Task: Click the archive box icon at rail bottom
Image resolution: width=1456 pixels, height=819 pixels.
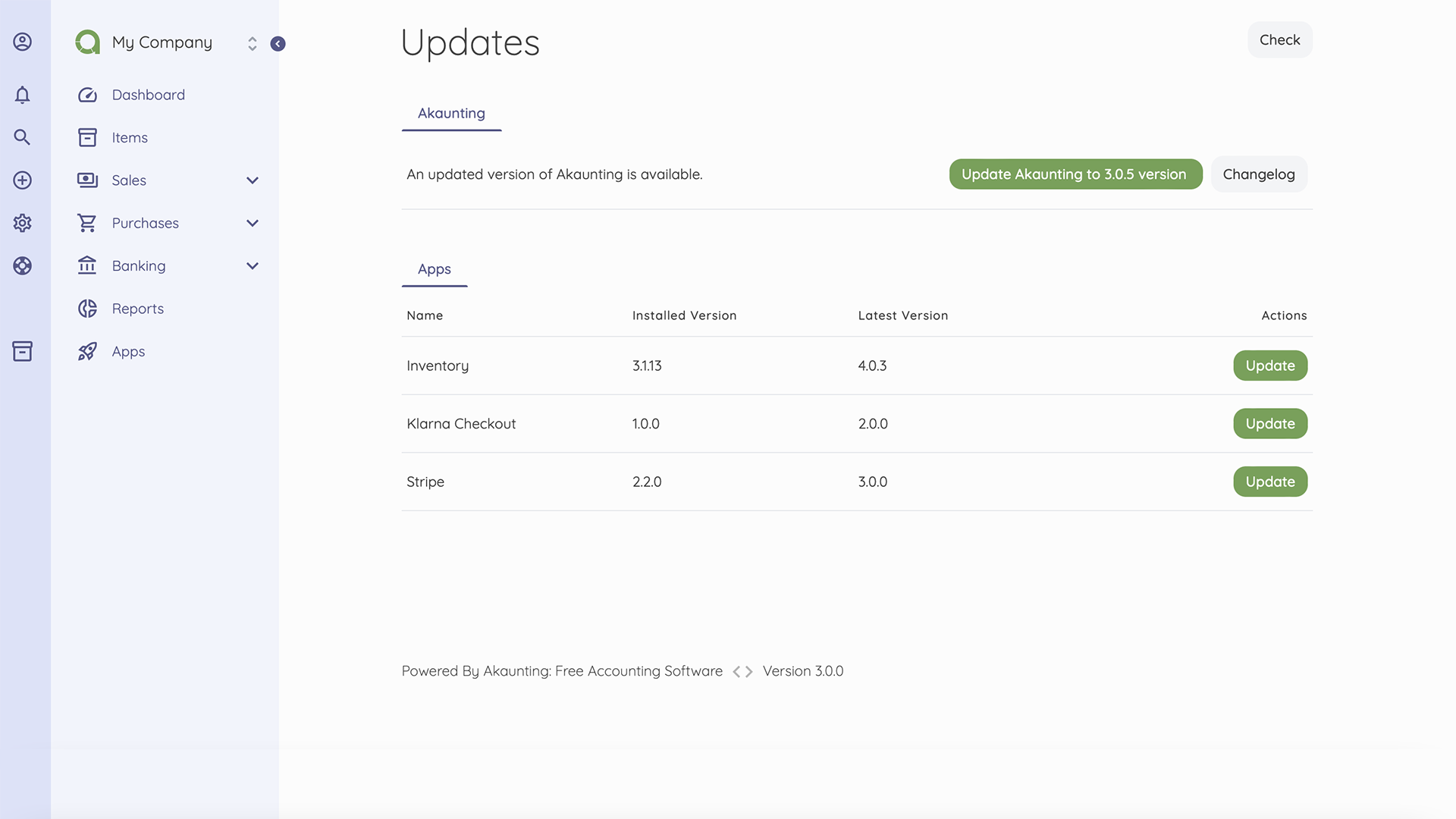Action: (22, 351)
